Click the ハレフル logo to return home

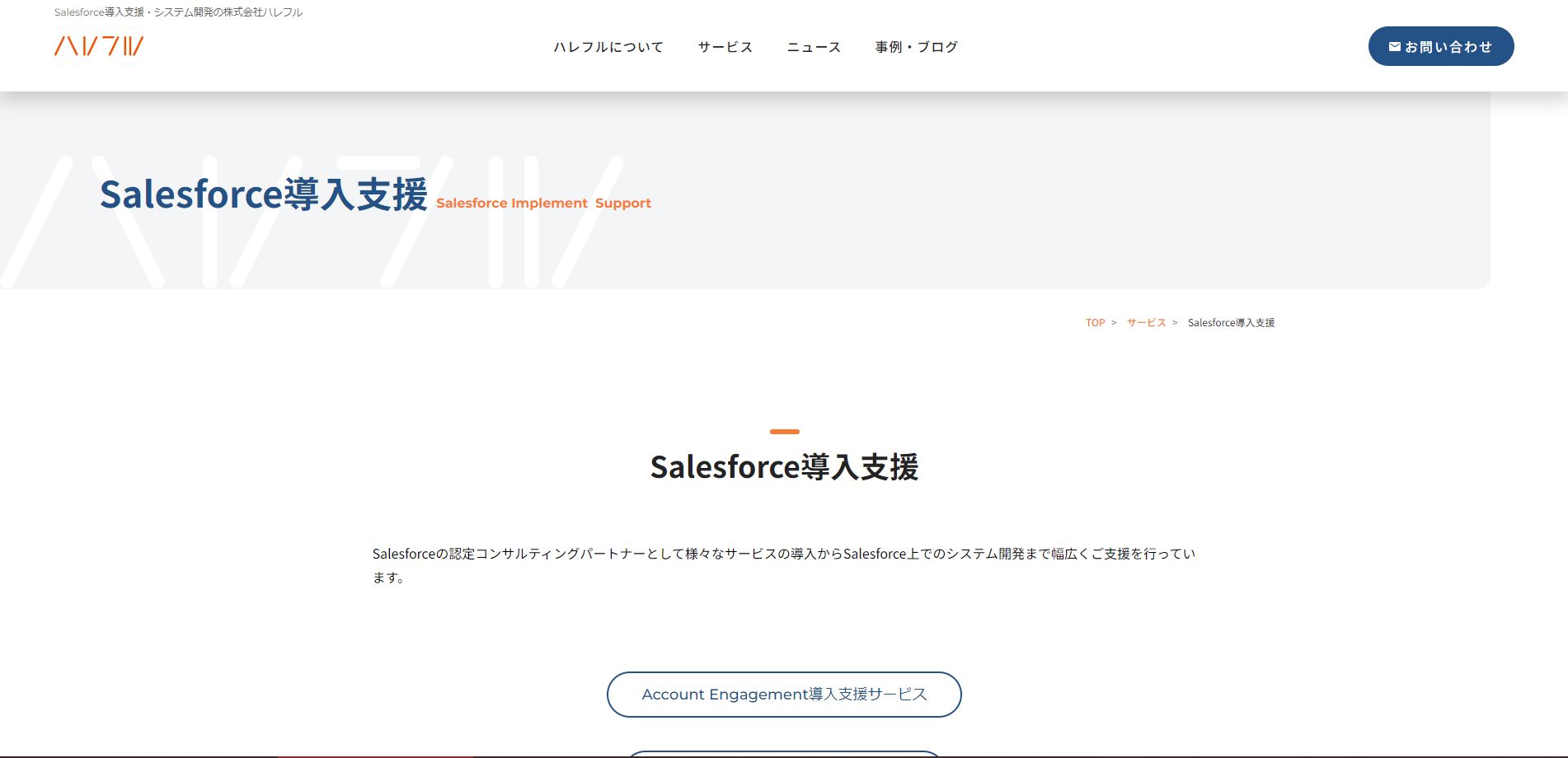pyautogui.click(x=96, y=47)
